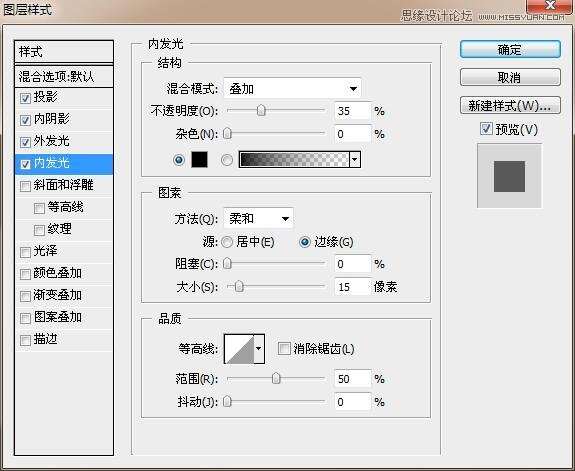
Task: Enable the 纹理 texture checkbox
Action: 39,230
